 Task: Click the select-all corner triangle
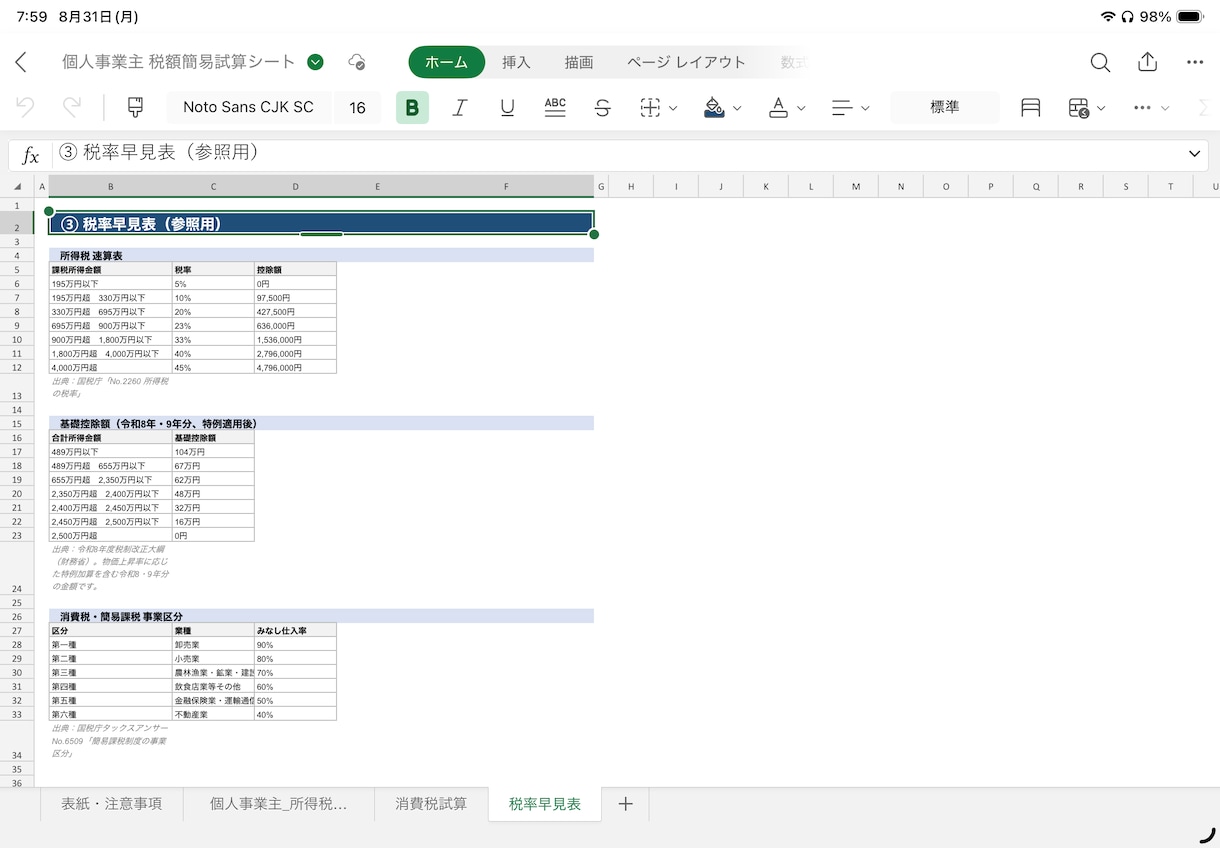[x=17, y=186]
